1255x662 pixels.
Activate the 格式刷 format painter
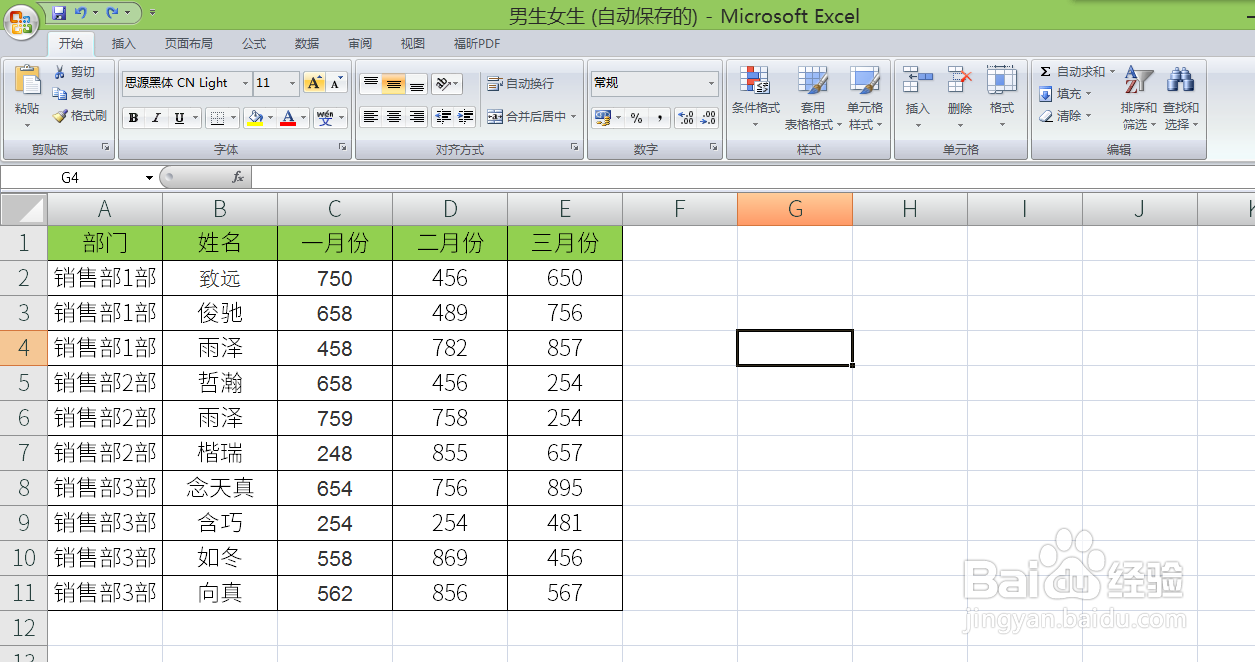pos(80,116)
